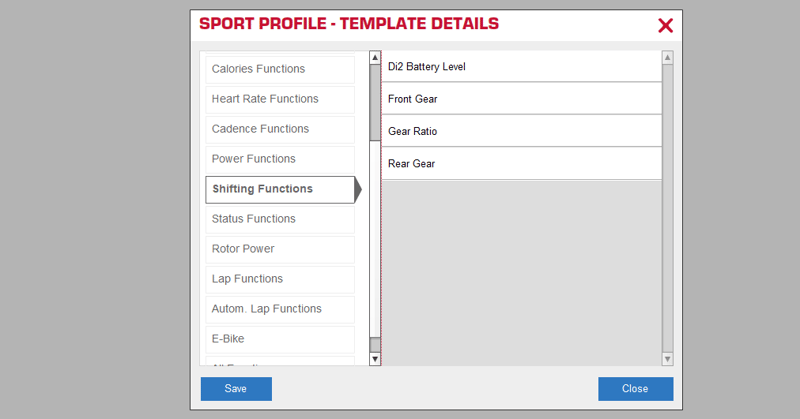Screen dimensions: 800x419
Task: Open the Autom. Lap Functions category
Action: tap(280, 309)
